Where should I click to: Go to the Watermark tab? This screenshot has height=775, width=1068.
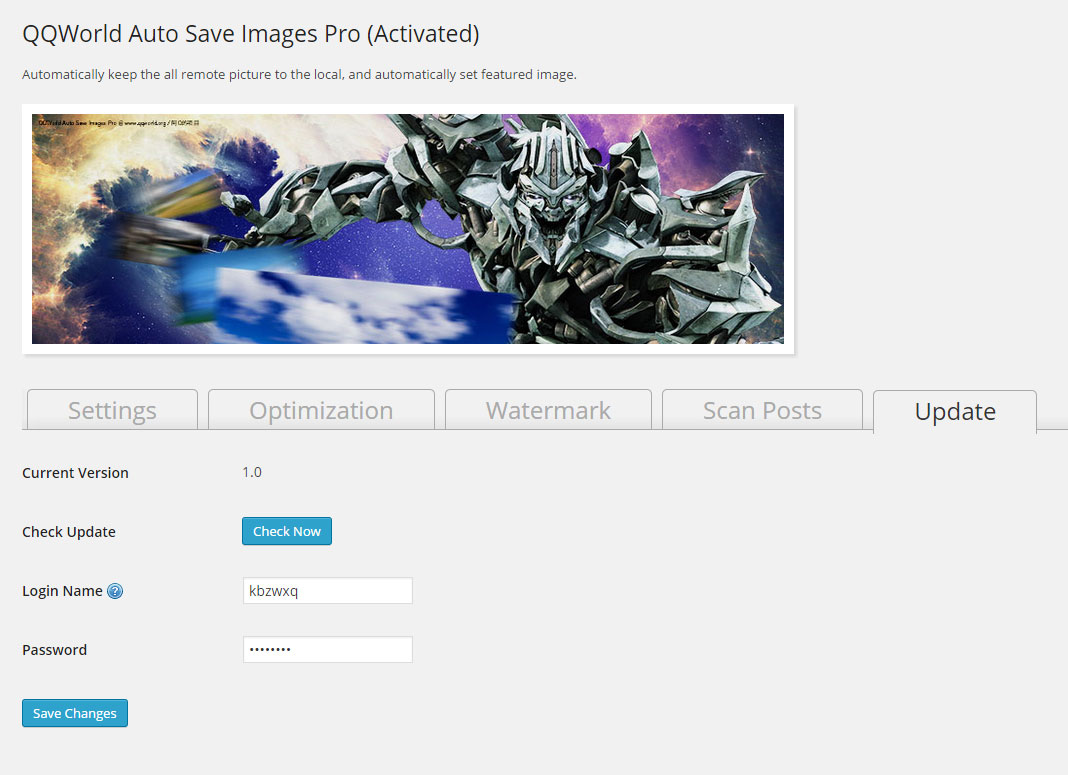pos(548,410)
